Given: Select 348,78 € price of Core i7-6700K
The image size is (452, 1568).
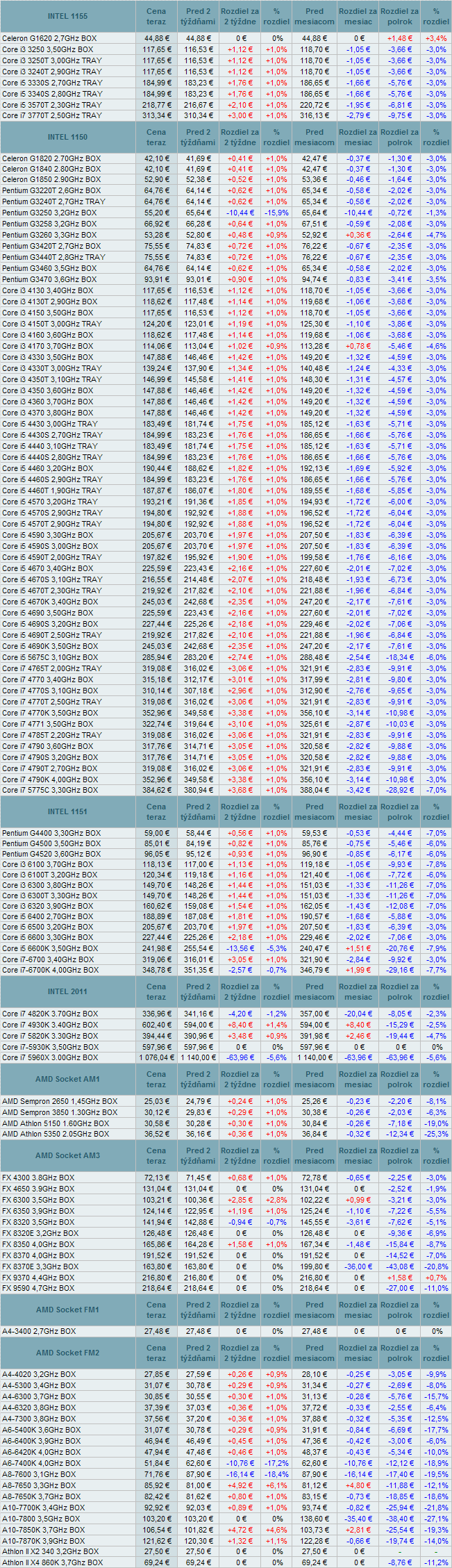Looking at the screenshot, I should tap(156, 970).
